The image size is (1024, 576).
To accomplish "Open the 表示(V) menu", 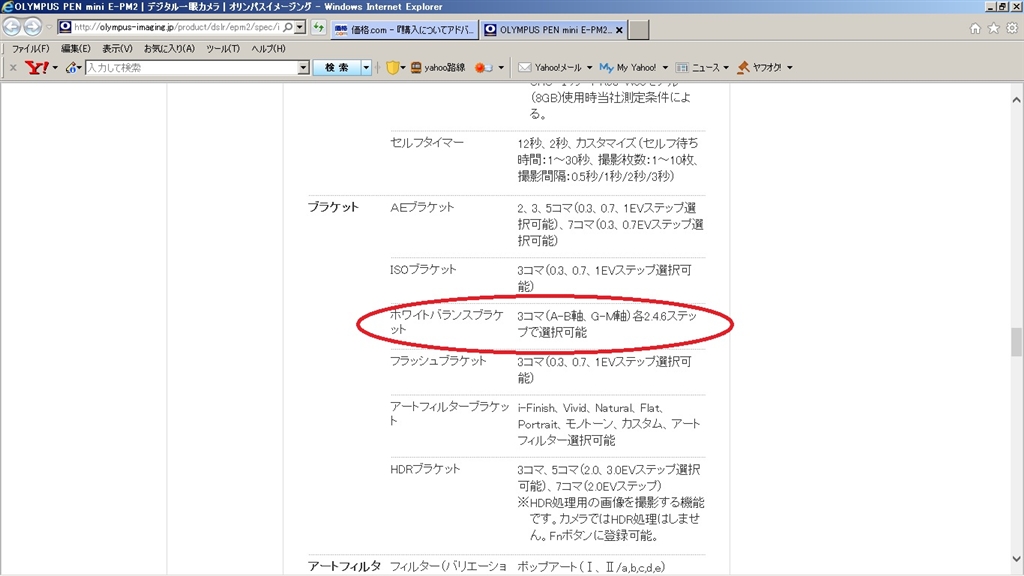I will (117, 49).
